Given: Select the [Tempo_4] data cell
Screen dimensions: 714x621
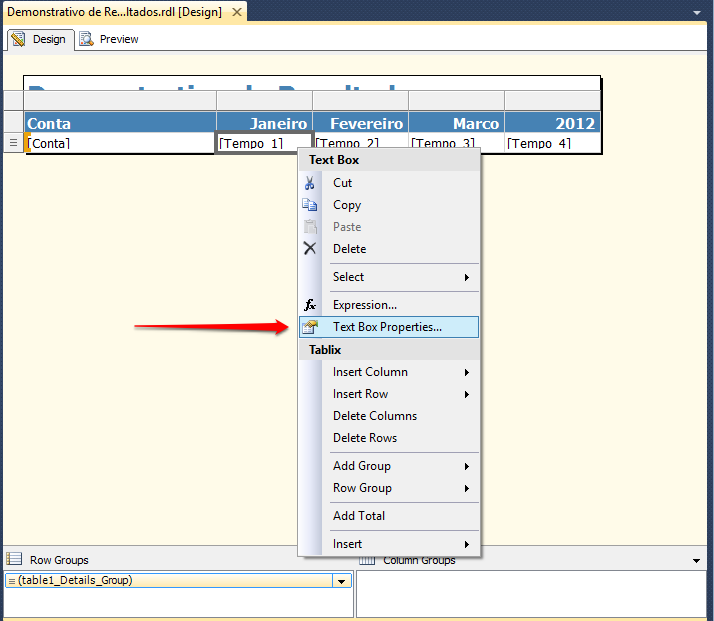Looking at the screenshot, I should tap(552, 143).
